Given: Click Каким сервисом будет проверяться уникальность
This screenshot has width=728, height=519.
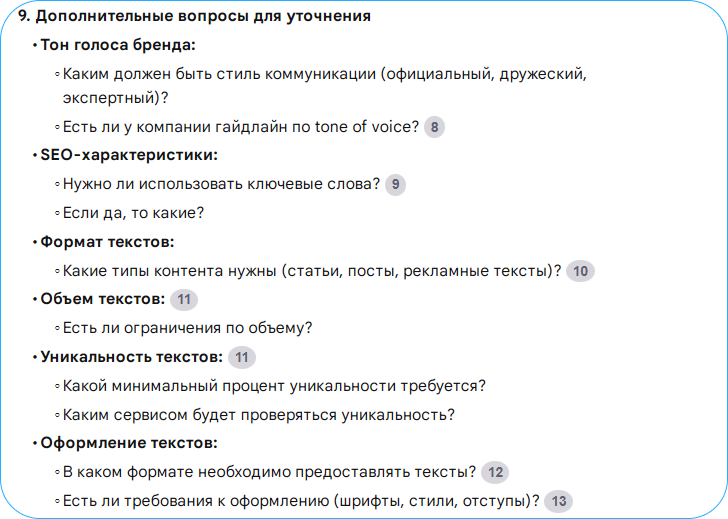Looking at the screenshot, I should (x=259, y=415).
